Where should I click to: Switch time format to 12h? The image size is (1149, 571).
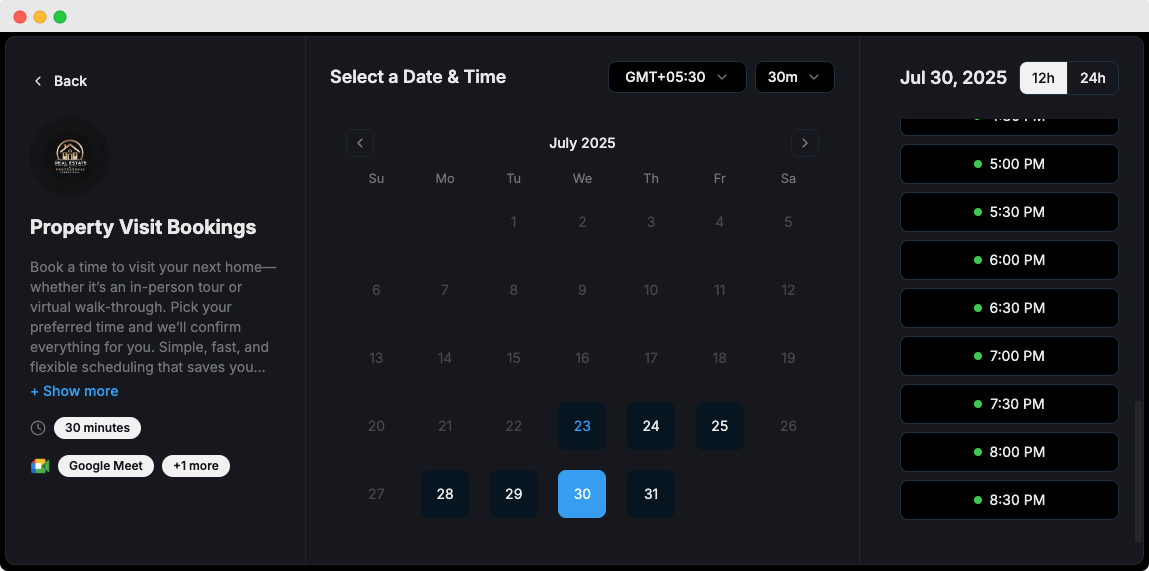(1043, 78)
